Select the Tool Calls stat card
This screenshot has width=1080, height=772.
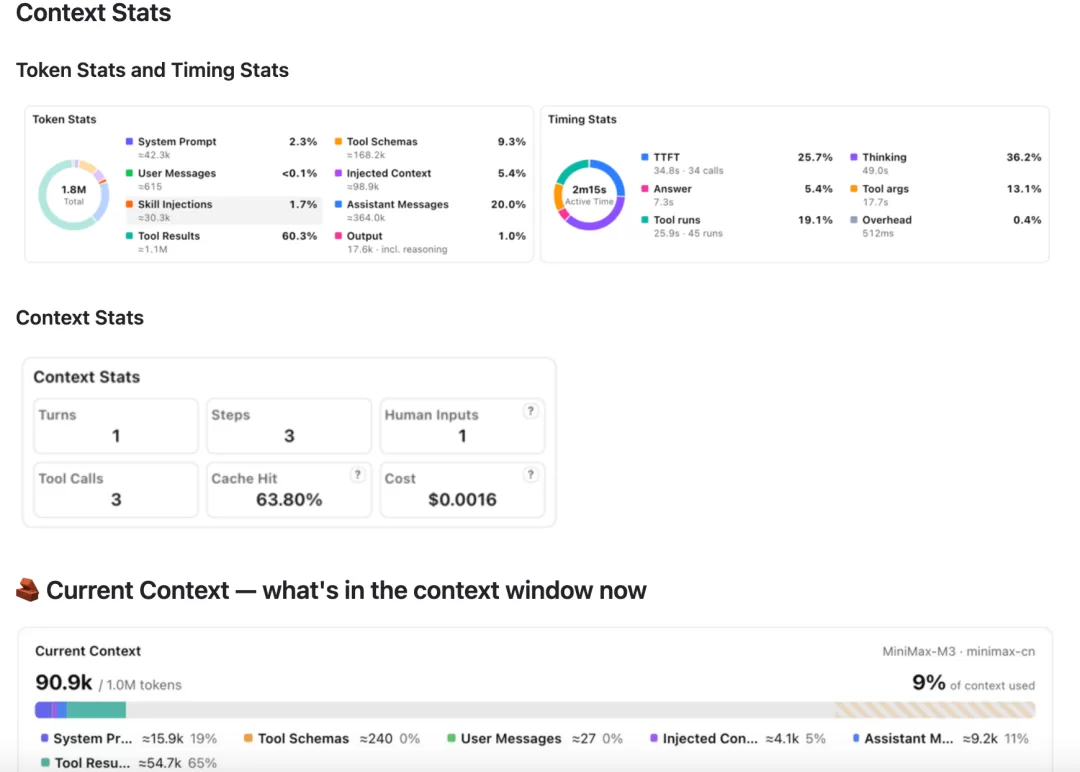[x=116, y=490]
